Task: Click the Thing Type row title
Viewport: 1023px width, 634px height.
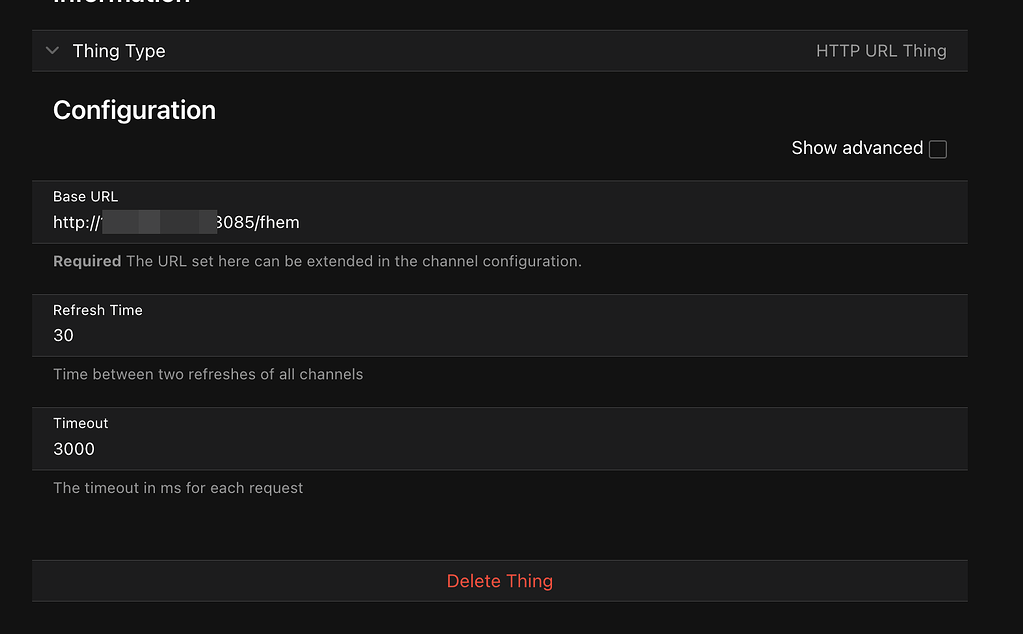Action: pyautogui.click(x=119, y=51)
